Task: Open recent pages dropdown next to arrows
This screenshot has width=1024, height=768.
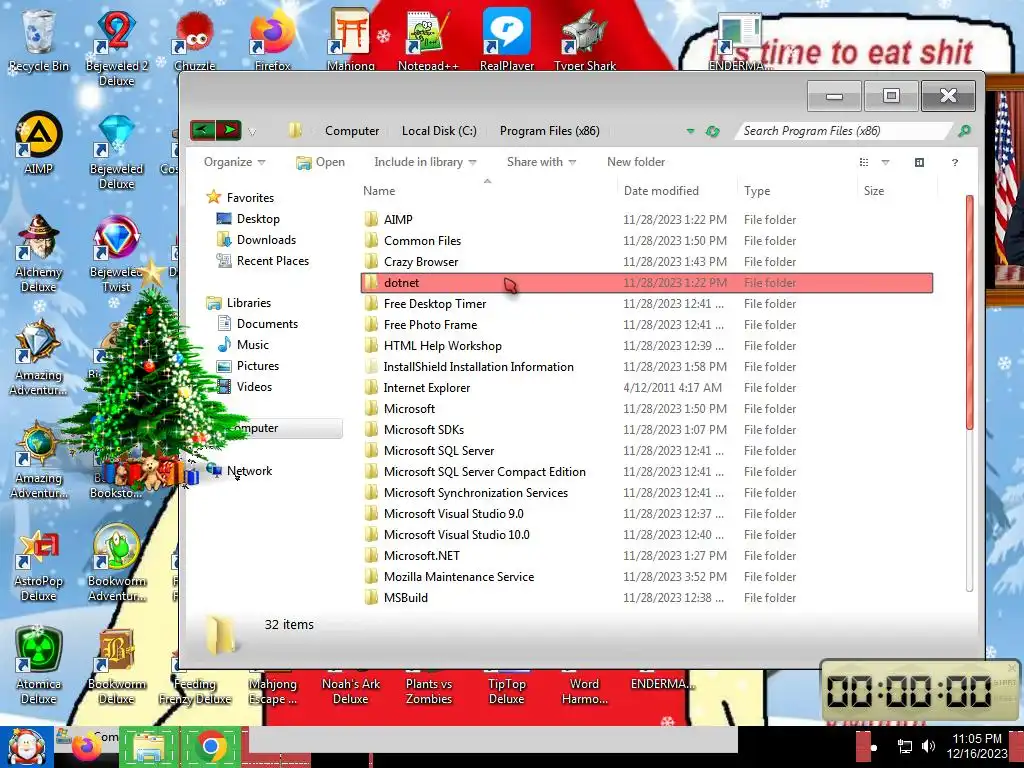Action: (252, 132)
